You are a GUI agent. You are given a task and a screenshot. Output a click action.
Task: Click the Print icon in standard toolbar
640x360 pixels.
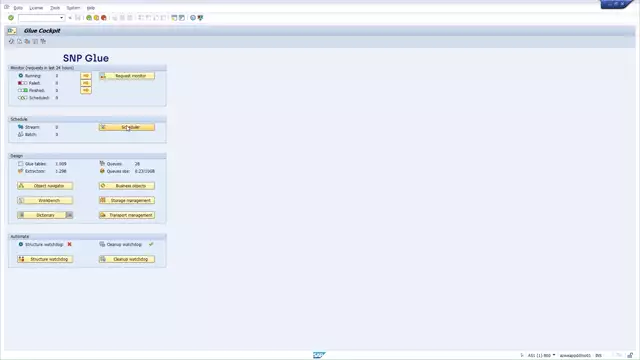pos(115,18)
